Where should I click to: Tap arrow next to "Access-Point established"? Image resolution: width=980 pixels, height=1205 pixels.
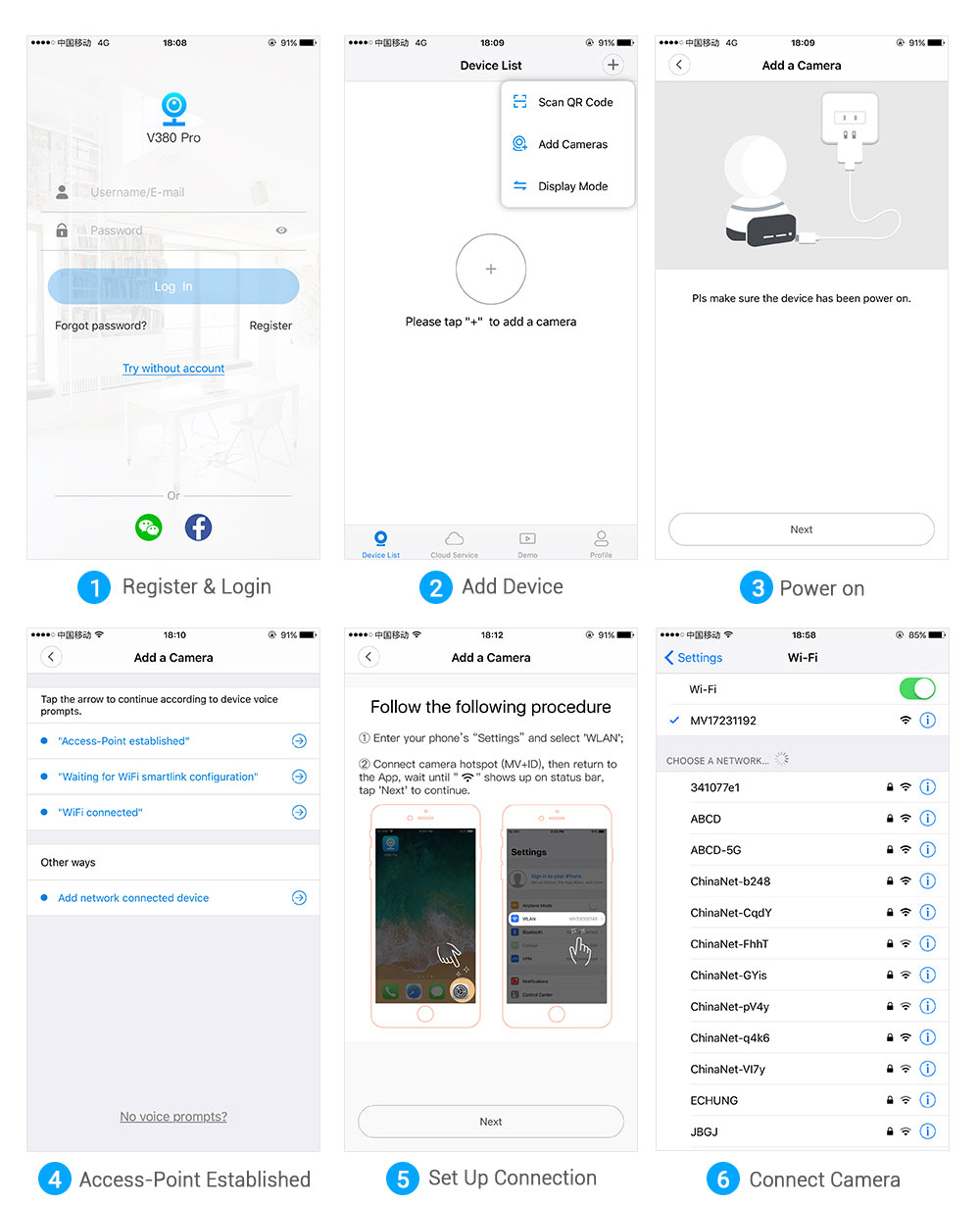point(299,741)
